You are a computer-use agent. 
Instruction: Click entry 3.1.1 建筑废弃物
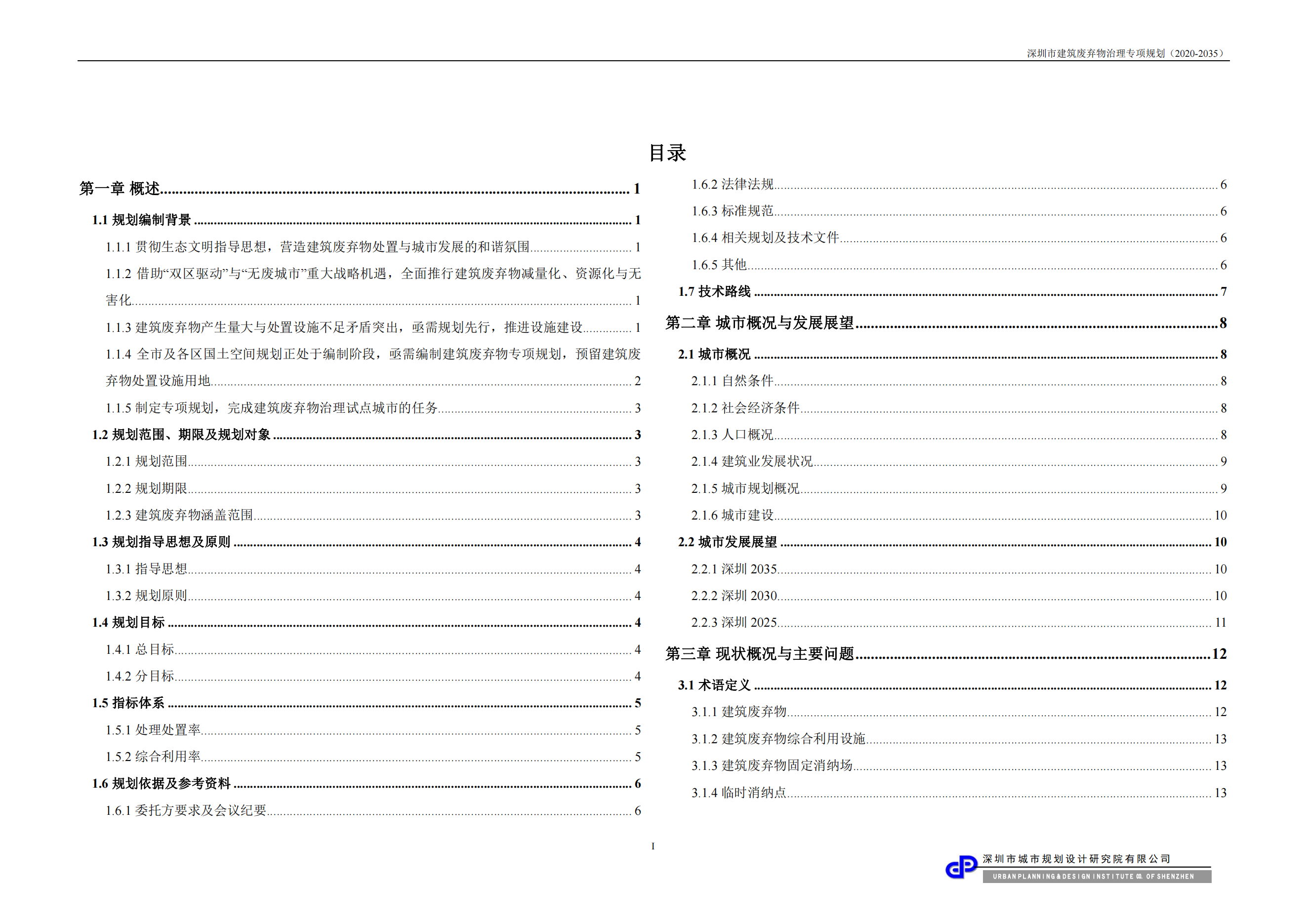coord(959,712)
